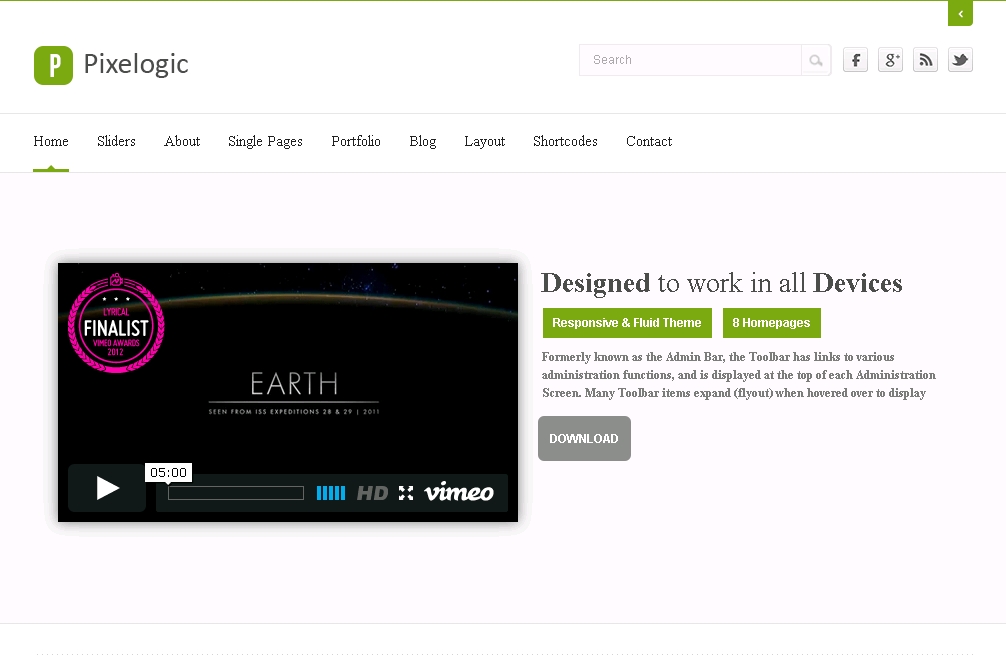Open the Vimeo logo in video player
This screenshot has height=655, width=1006.
coord(459,493)
